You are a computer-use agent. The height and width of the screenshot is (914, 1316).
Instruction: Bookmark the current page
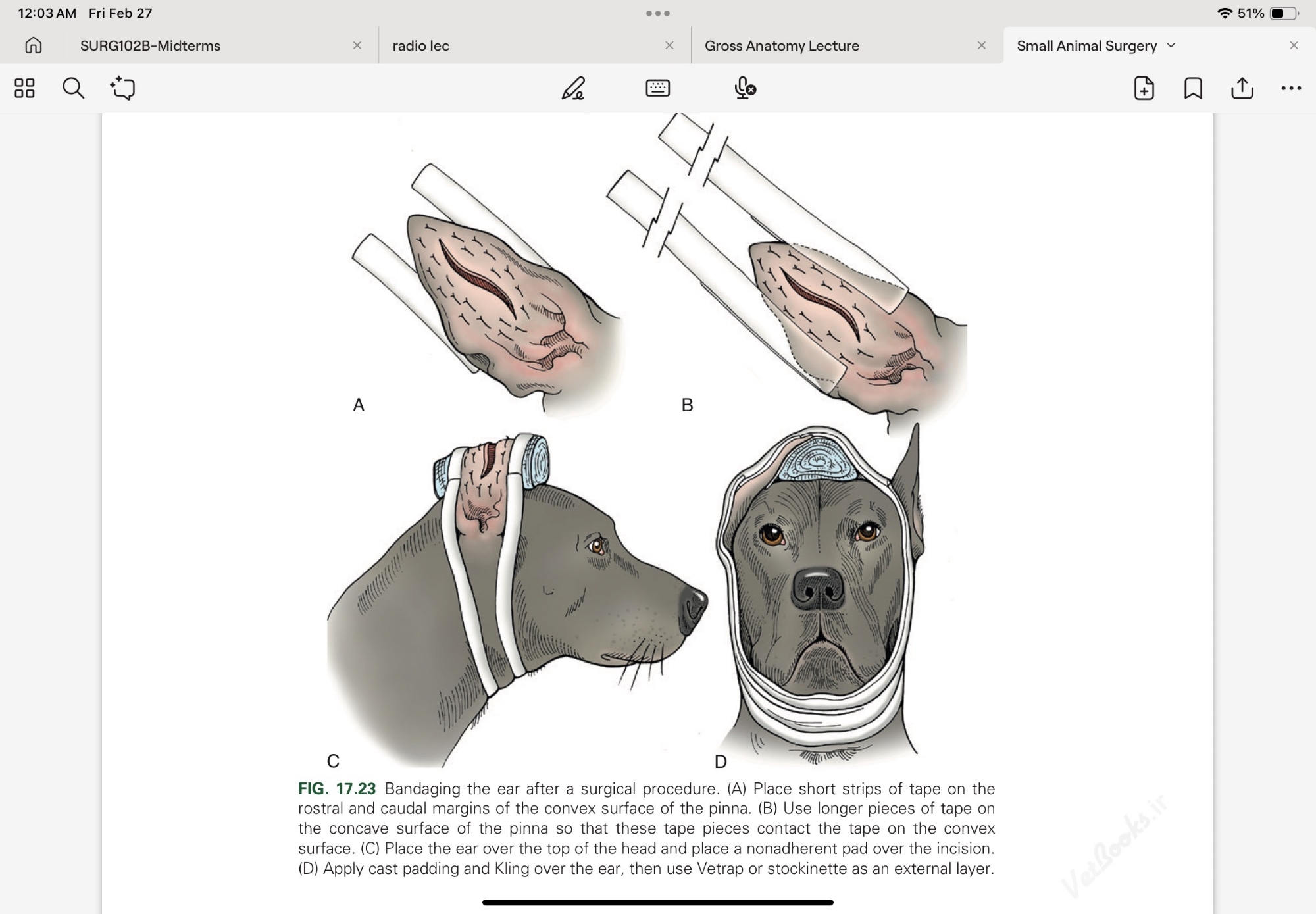[1193, 88]
